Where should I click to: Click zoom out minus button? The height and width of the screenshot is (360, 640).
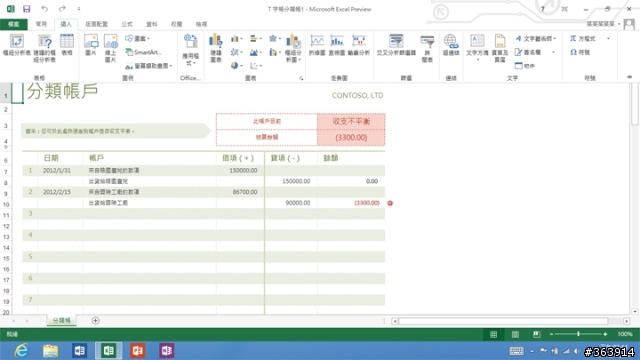[551, 334]
